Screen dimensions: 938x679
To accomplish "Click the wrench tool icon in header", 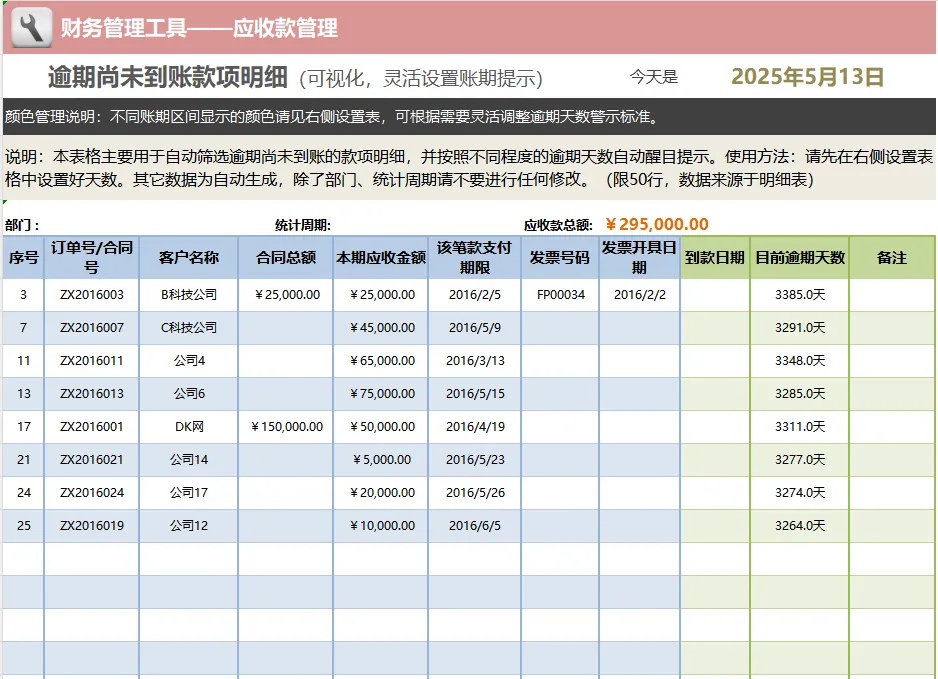I will click(32, 27).
